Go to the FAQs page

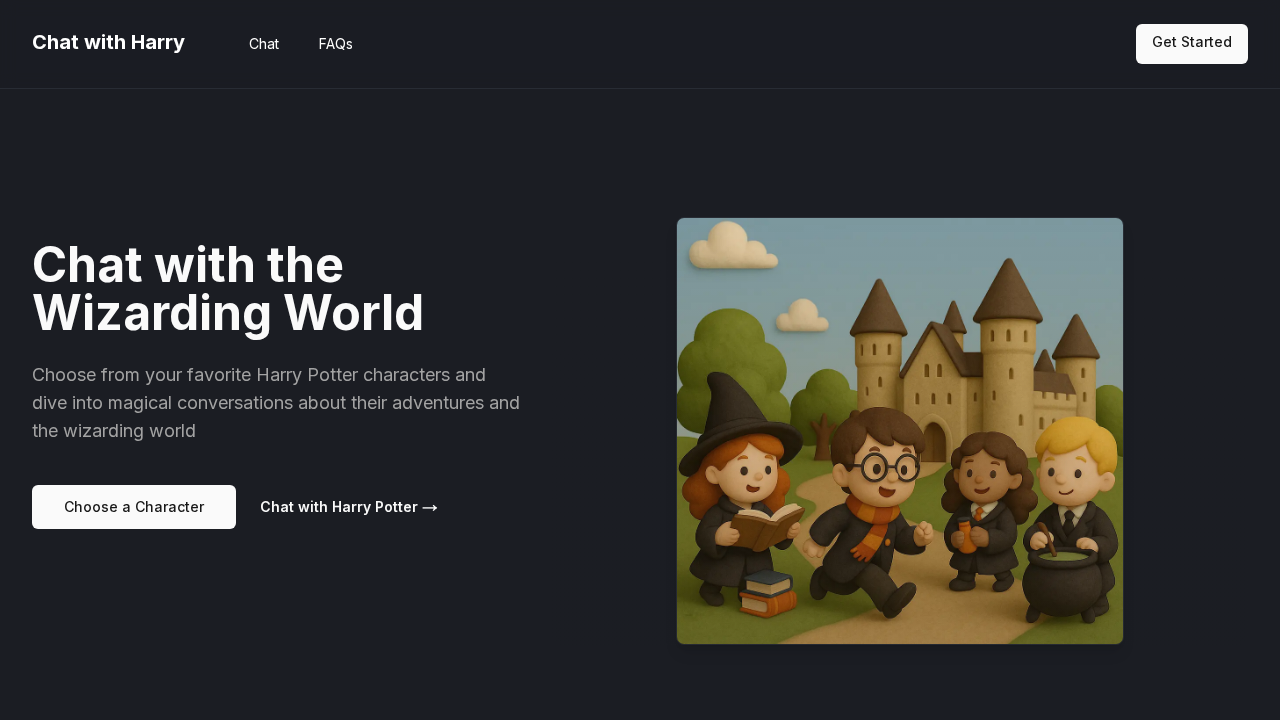pyautogui.click(x=335, y=44)
